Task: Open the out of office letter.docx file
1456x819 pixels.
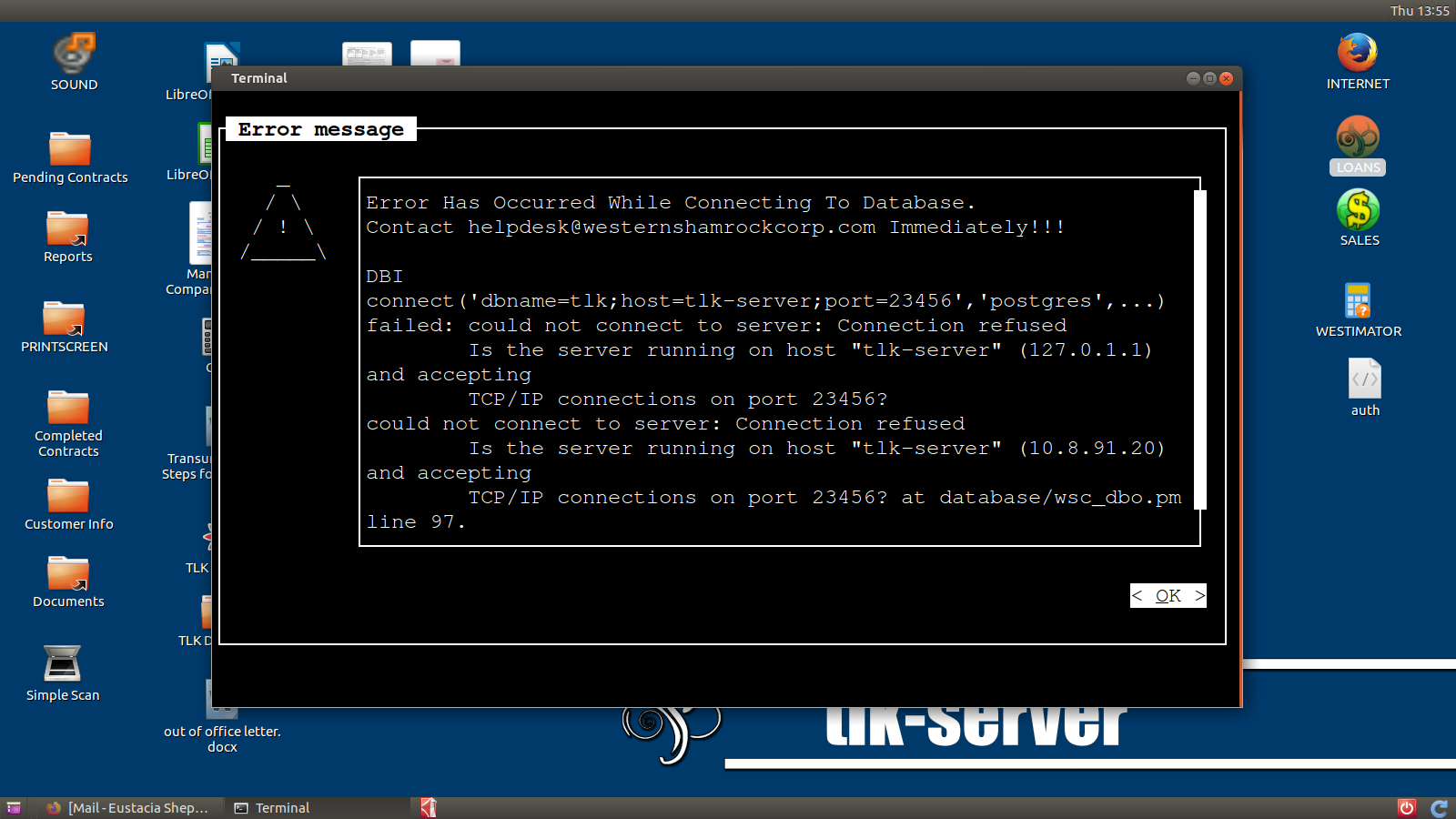Action: coord(222,719)
